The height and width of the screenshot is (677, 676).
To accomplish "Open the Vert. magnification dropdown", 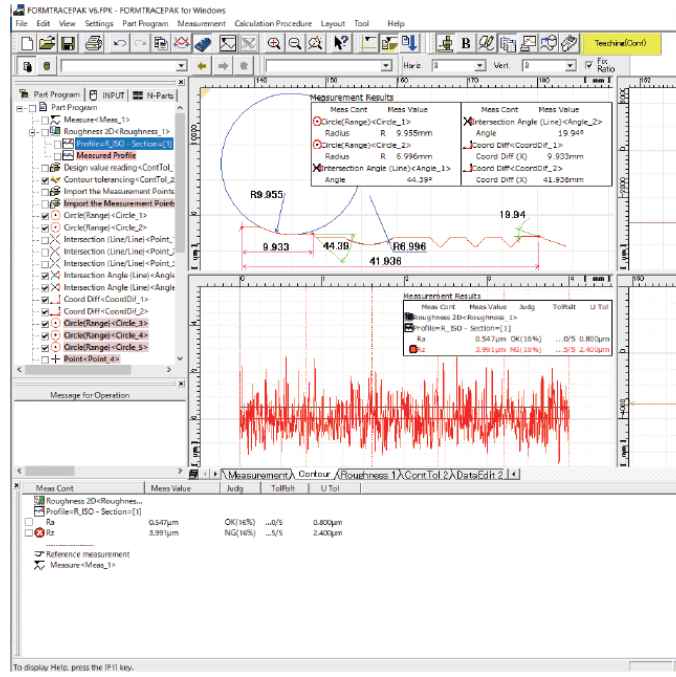I will [x=569, y=66].
